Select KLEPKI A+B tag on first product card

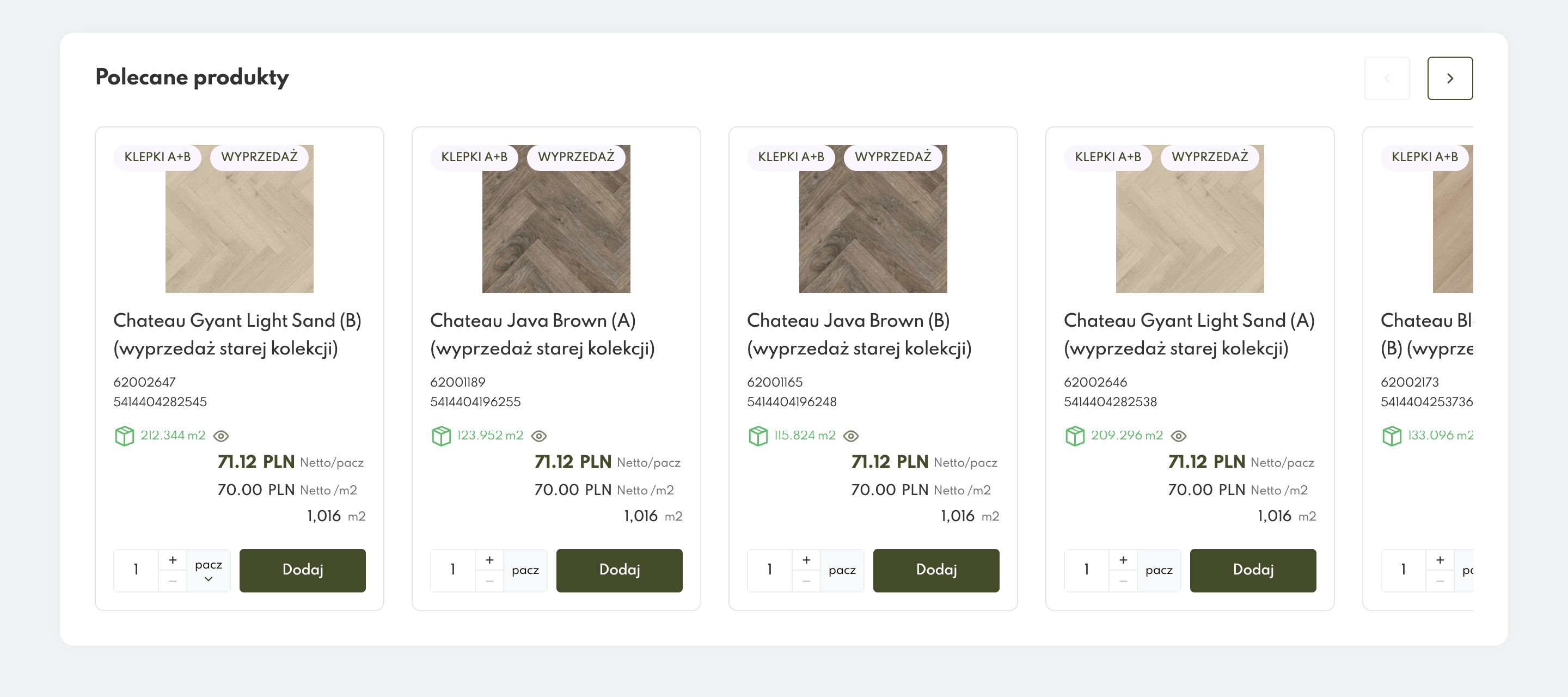[x=157, y=157]
